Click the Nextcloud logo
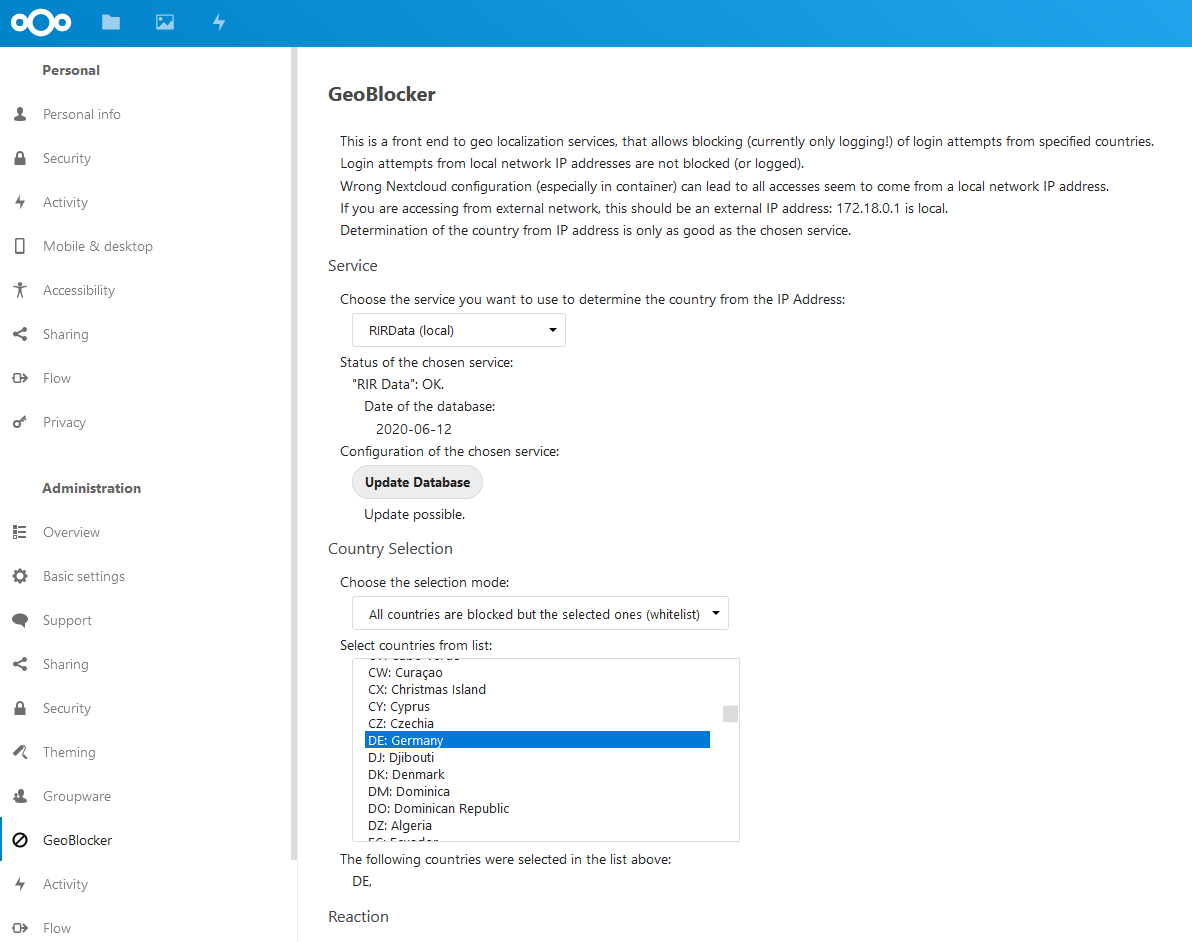Image resolution: width=1192 pixels, height=942 pixels. [x=41, y=23]
